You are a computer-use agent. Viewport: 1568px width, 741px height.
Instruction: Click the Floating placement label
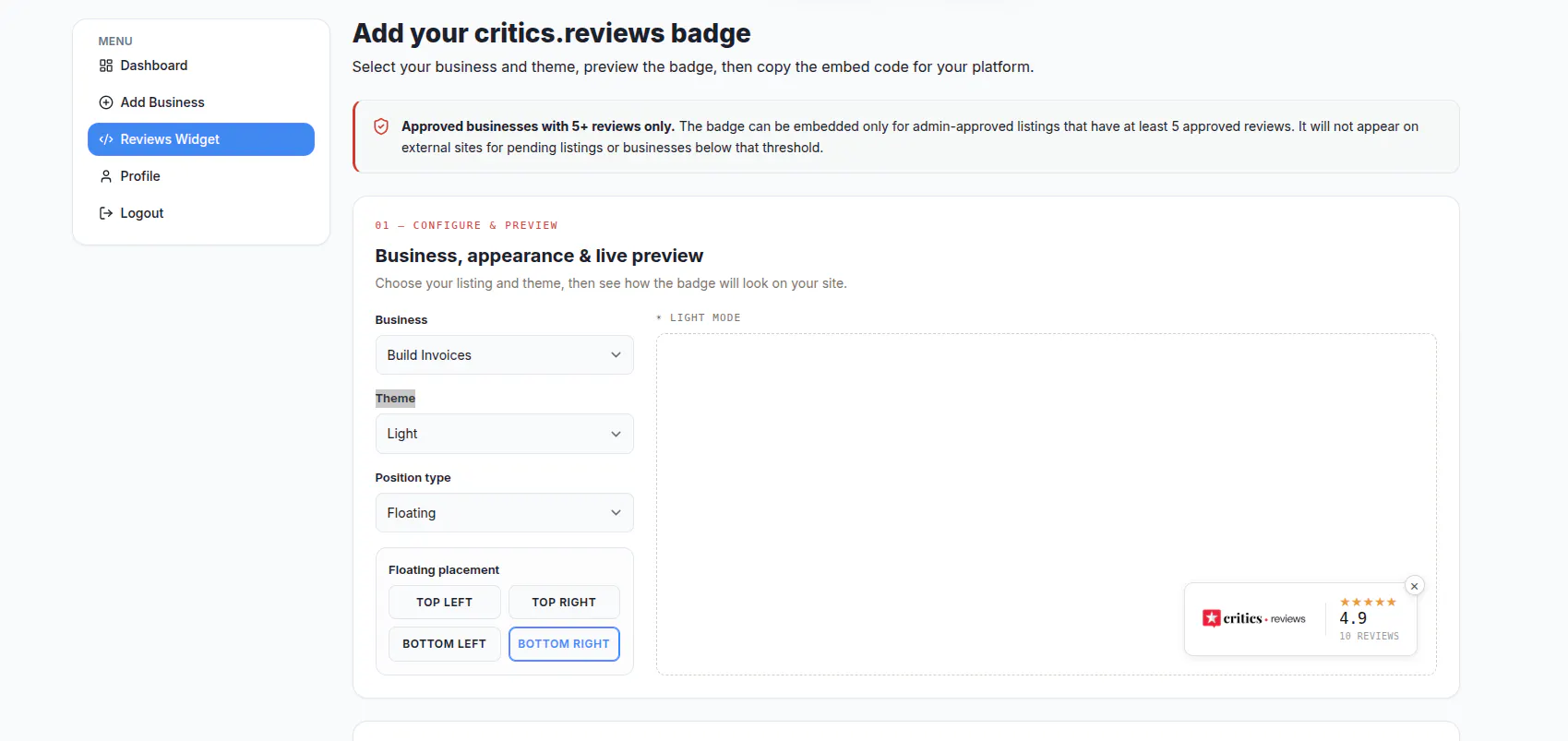coord(444,570)
